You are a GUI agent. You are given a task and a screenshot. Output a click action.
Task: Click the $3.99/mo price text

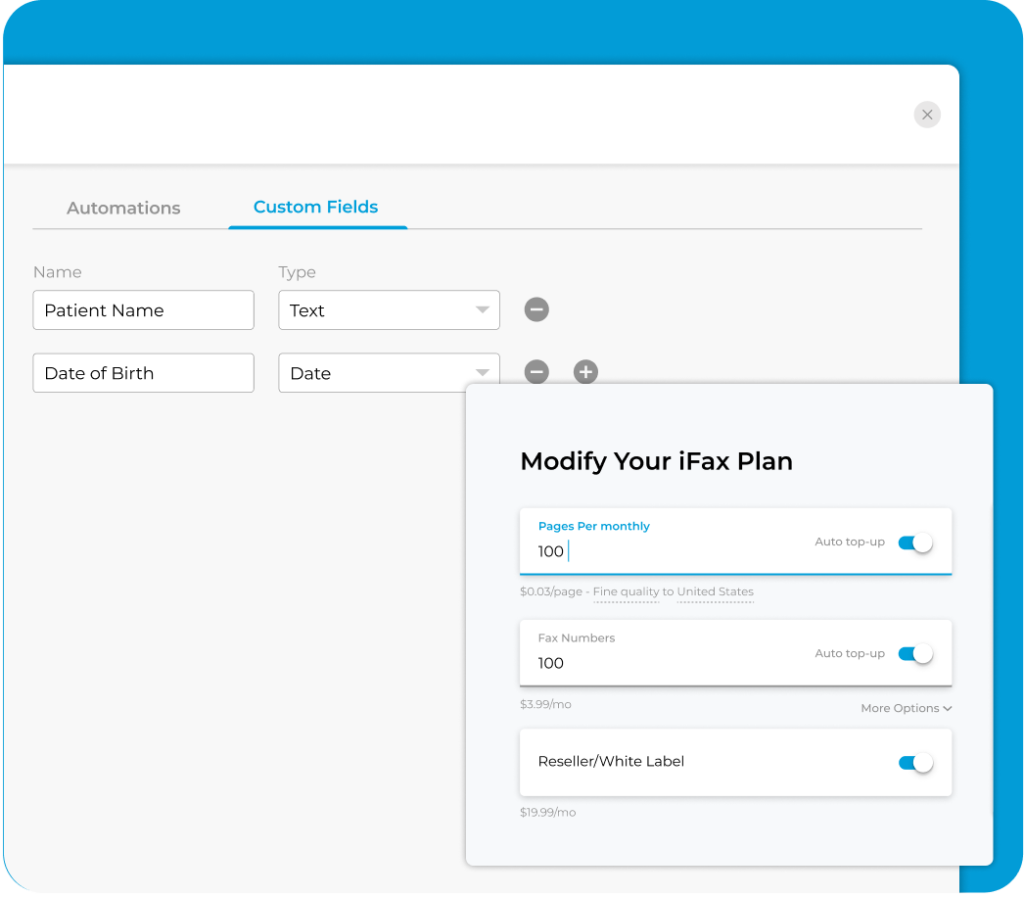(x=545, y=704)
